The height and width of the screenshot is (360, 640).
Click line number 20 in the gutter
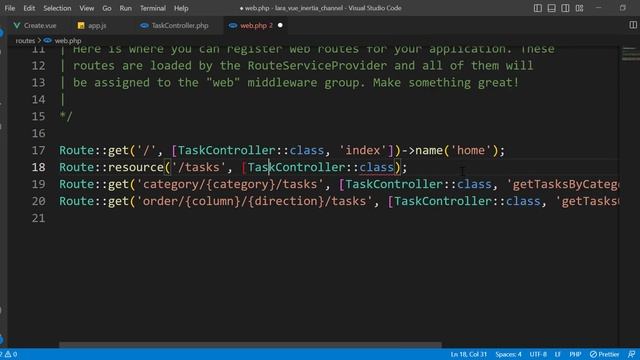pyautogui.click(x=38, y=201)
